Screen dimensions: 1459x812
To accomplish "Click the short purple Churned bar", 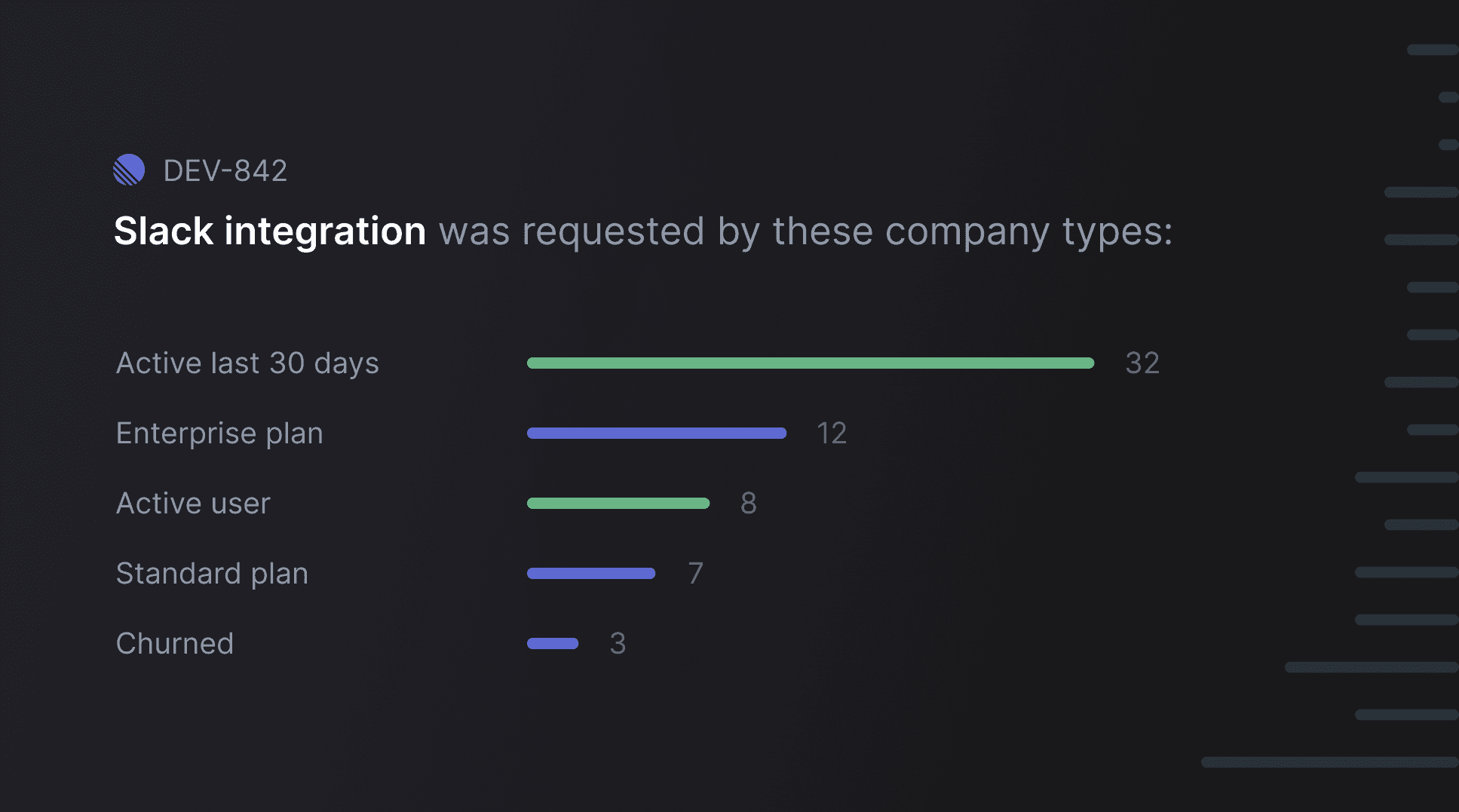I will tap(553, 644).
